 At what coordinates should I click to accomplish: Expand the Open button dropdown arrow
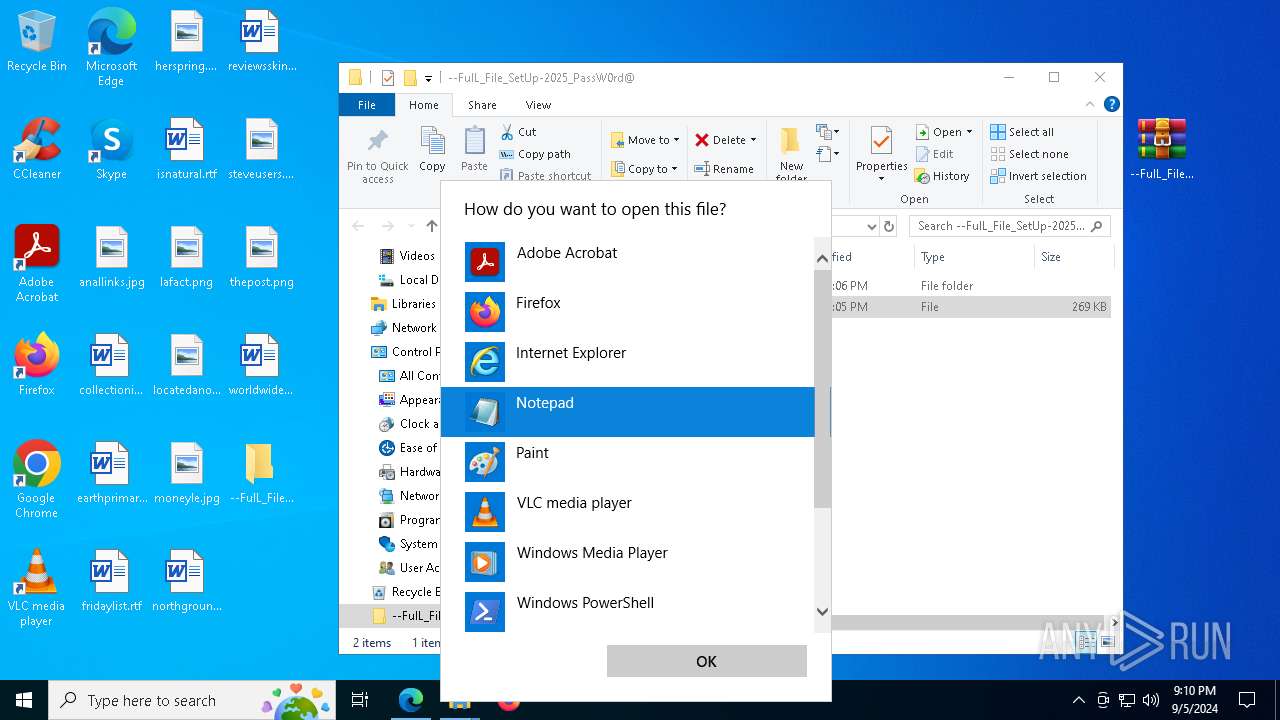coord(969,132)
